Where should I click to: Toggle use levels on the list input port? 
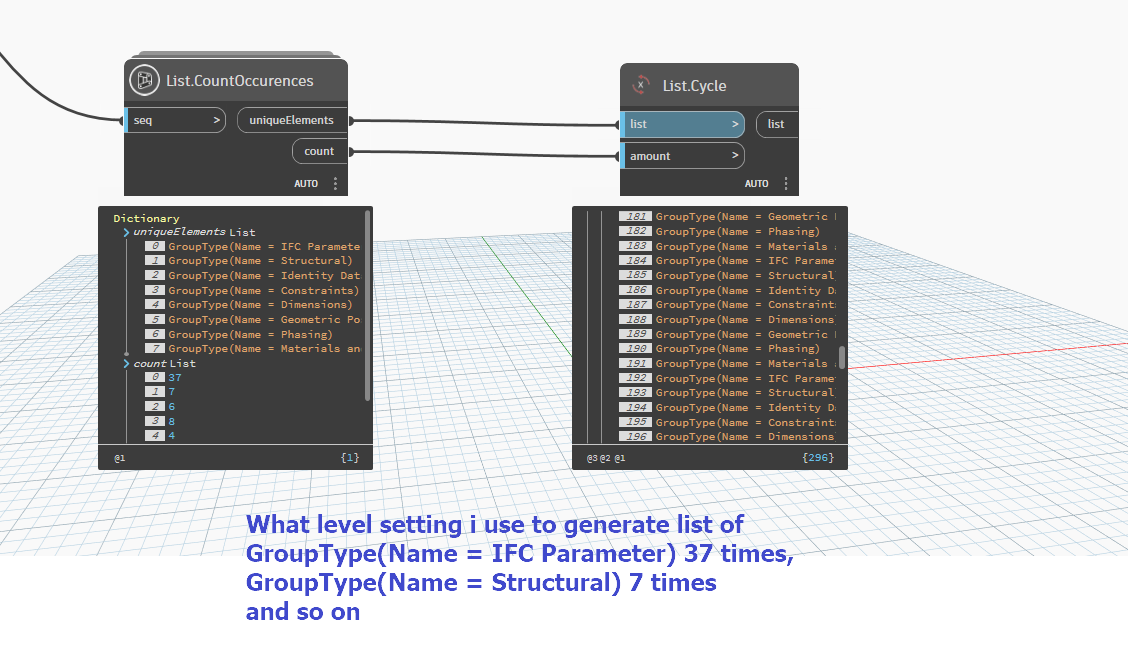733,124
